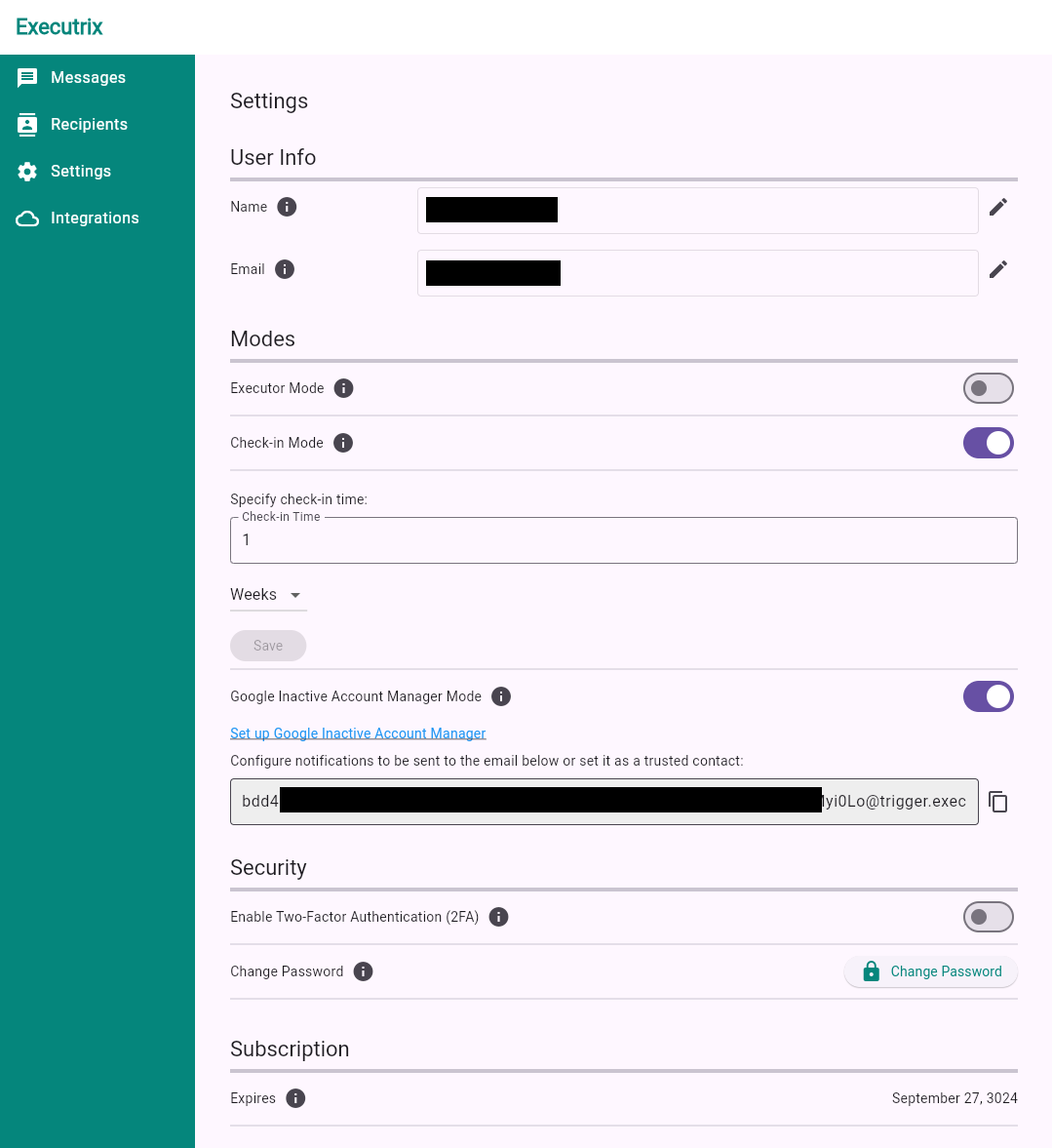Open Set up Google Inactive Account Manager link

tap(358, 733)
